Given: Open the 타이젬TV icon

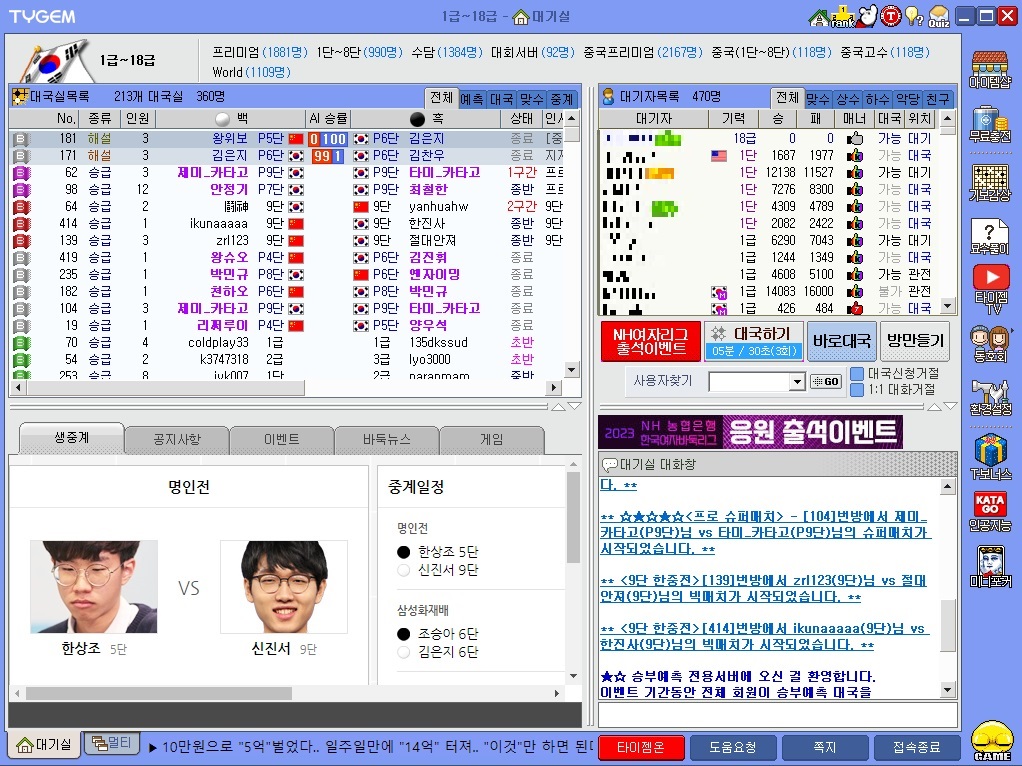Looking at the screenshot, I should [x=991, y=289].
